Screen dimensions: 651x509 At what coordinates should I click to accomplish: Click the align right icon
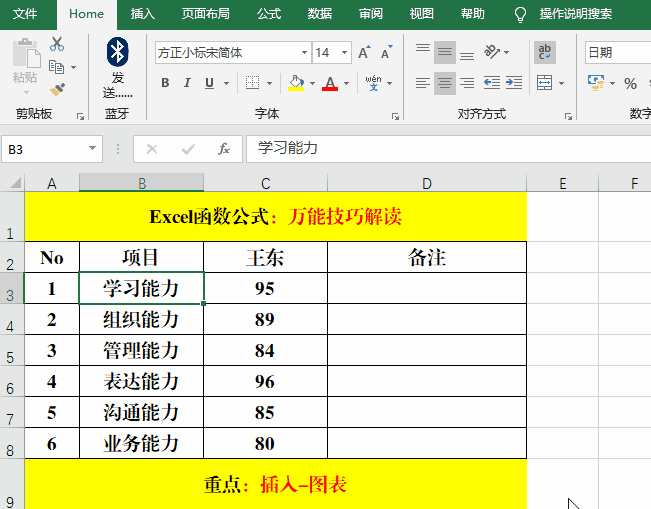[467, 83]
